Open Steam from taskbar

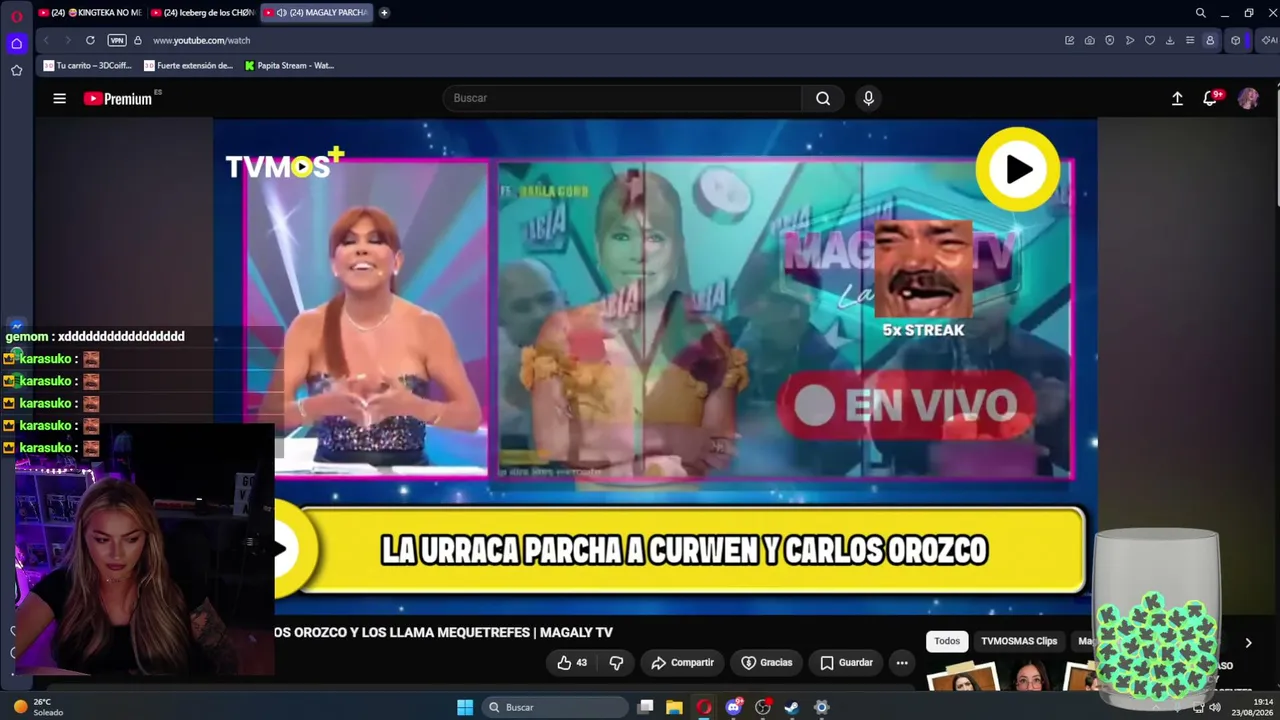pyautogui.click(x=792, y=707)
